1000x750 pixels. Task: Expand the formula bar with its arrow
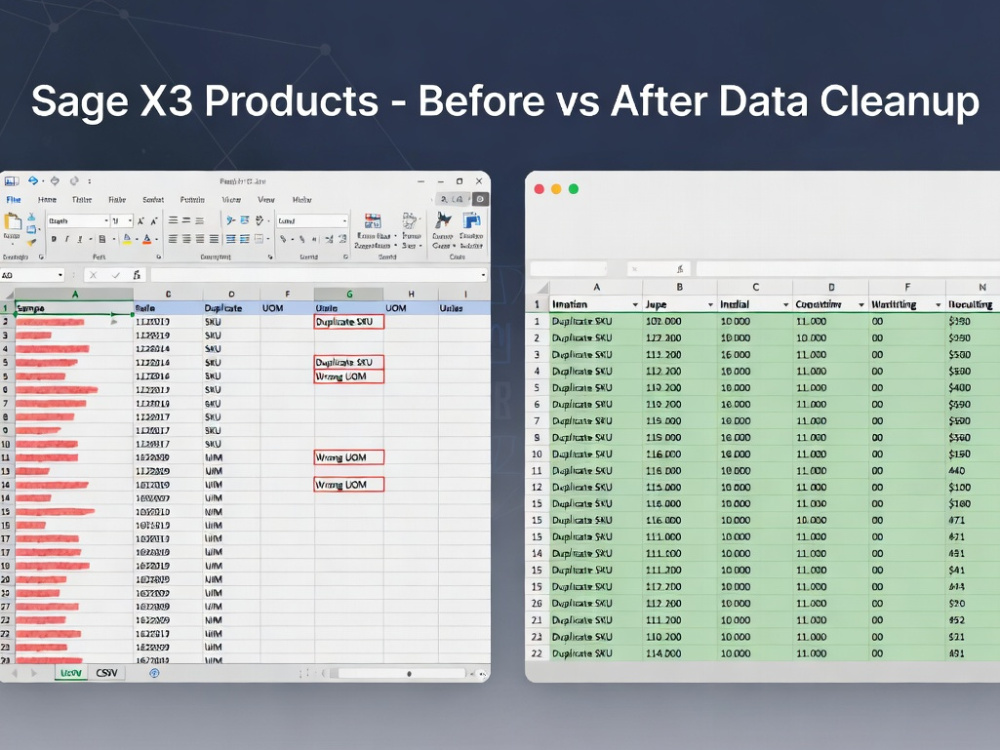pos(483,275)
